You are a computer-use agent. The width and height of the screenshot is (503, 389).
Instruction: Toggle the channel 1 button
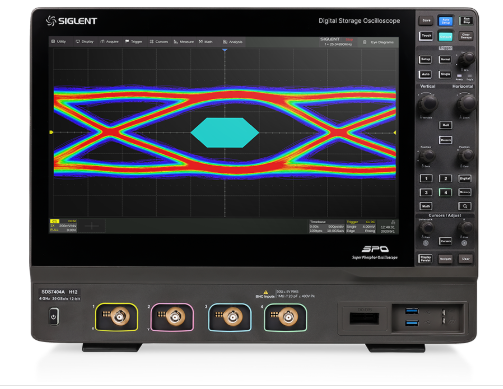pyautogui.click(x=426, y=178)
